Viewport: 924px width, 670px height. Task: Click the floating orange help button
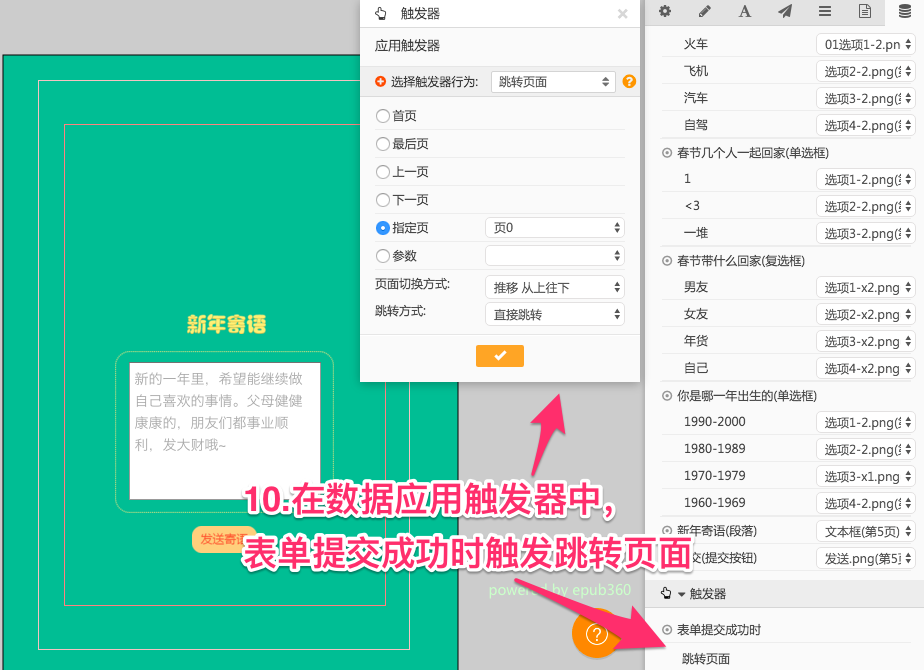[596, 633]
